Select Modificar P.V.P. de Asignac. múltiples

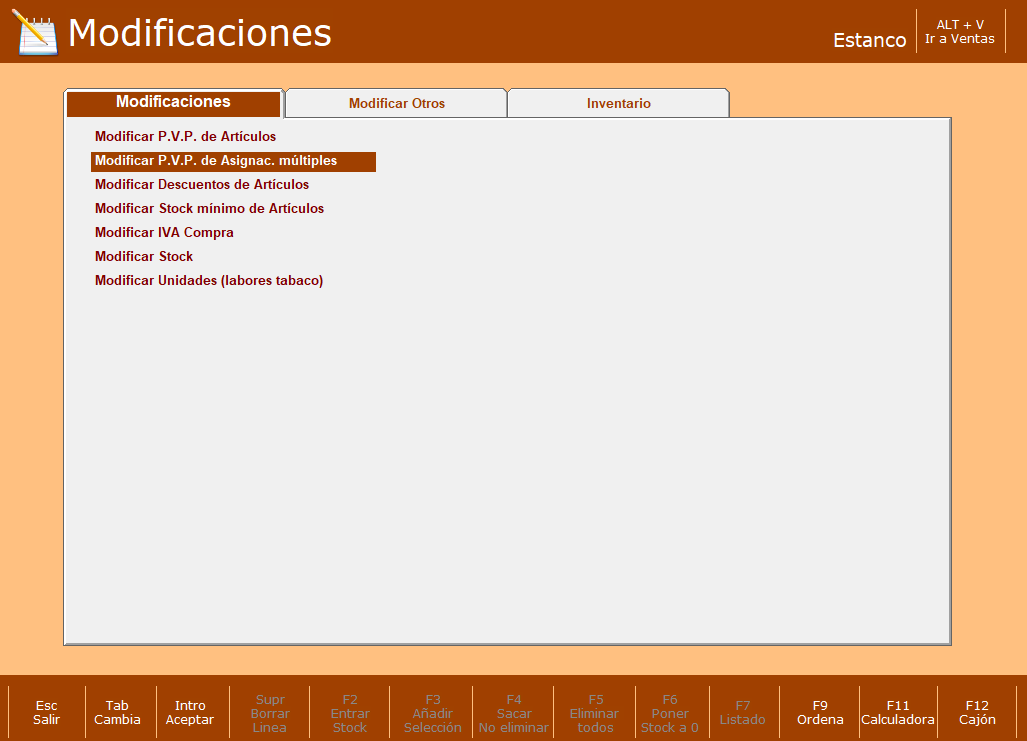coord(233,161)
